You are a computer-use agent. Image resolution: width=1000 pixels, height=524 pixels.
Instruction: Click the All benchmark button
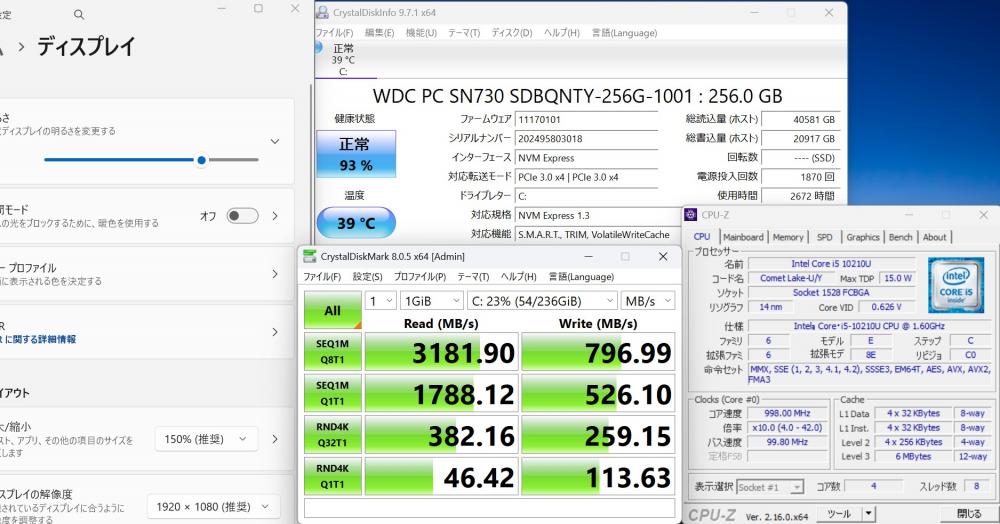[x=333, y=310]
